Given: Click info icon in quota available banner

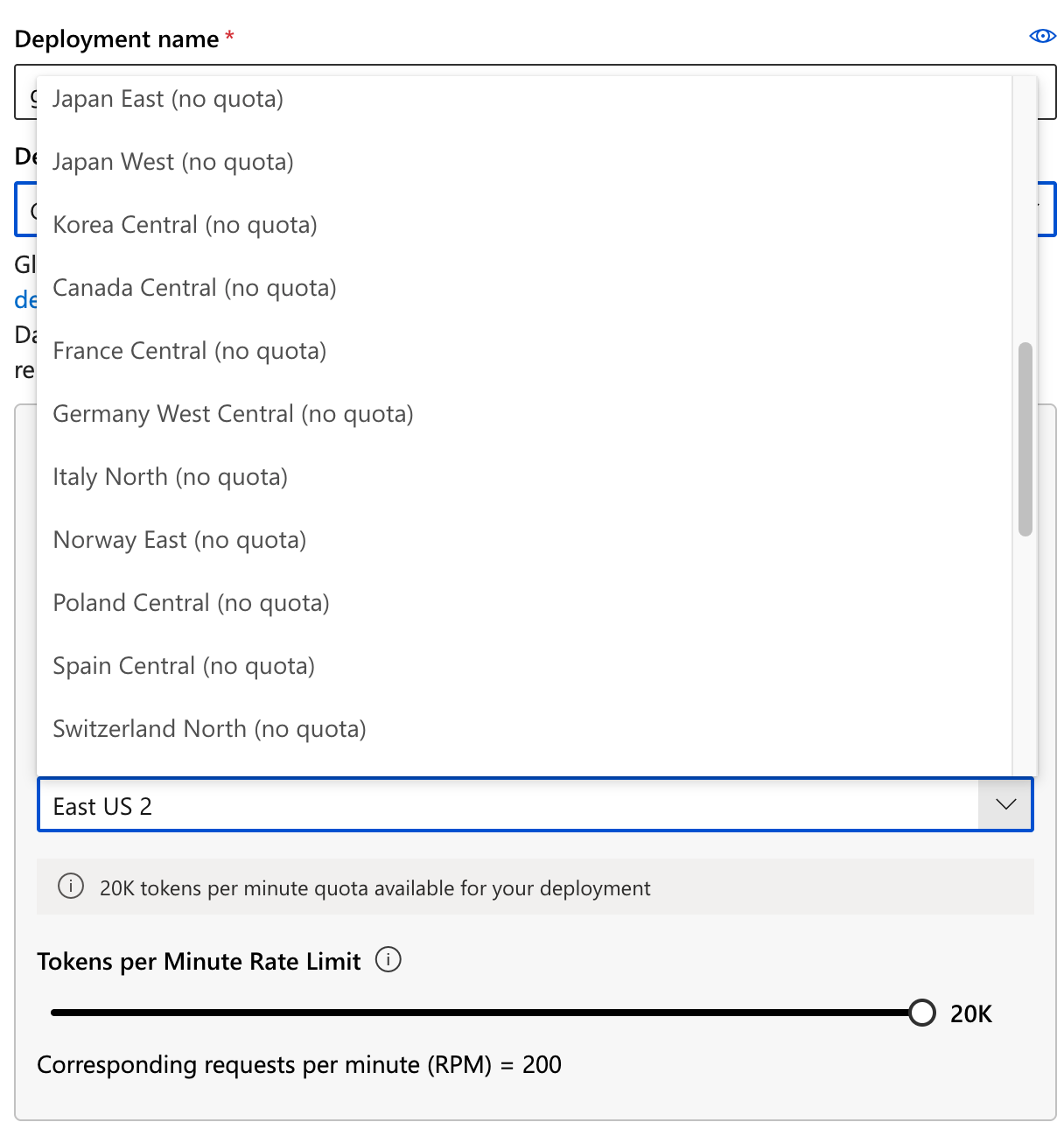Looking at the screenshot, I should [x=71, y=887].
